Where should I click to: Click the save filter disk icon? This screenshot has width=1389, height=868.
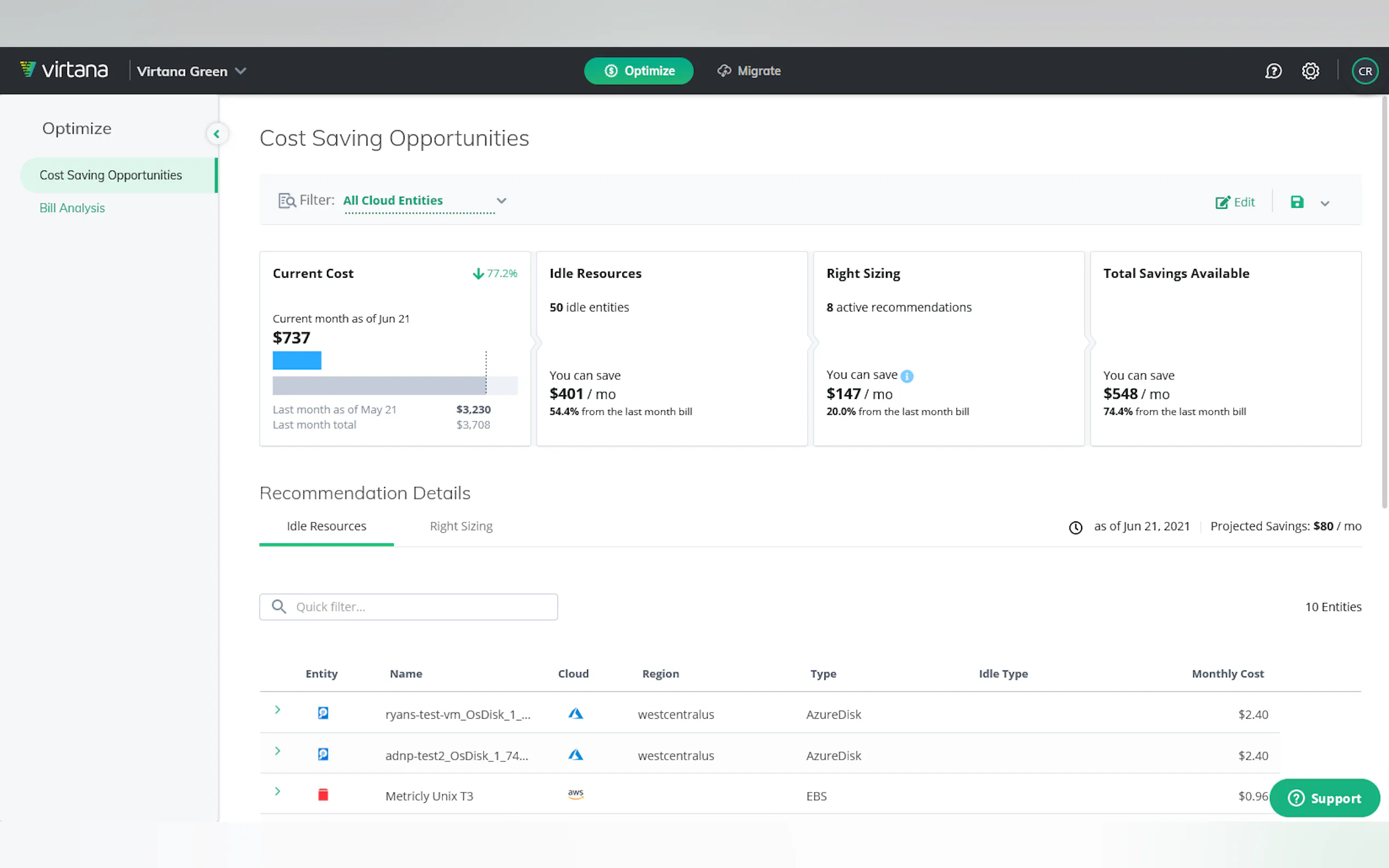(1297, 202)
